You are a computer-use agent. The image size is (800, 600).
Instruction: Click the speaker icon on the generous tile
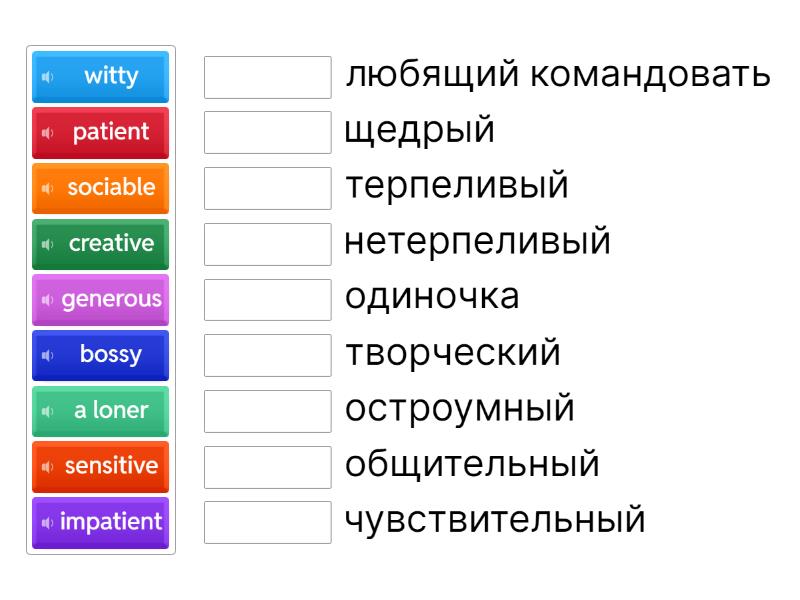[x=47, y=299]
